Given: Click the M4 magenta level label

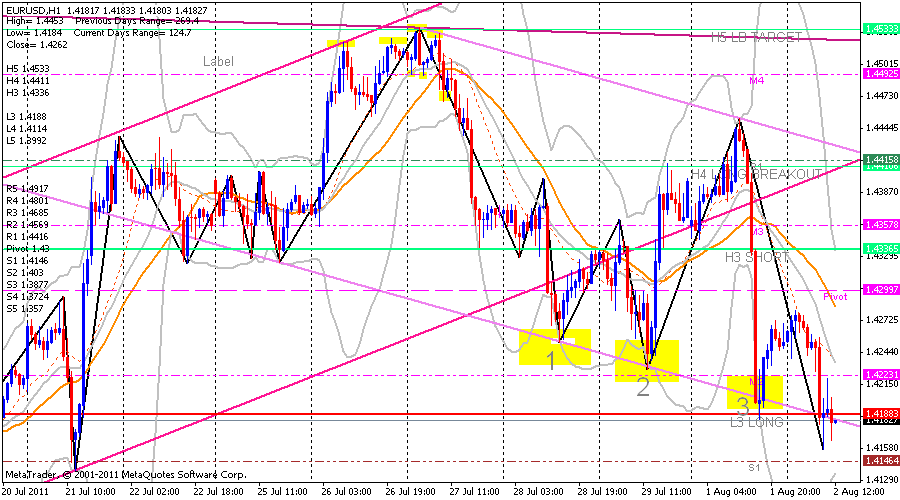Looking at the screenshot, I should [757, 80].
